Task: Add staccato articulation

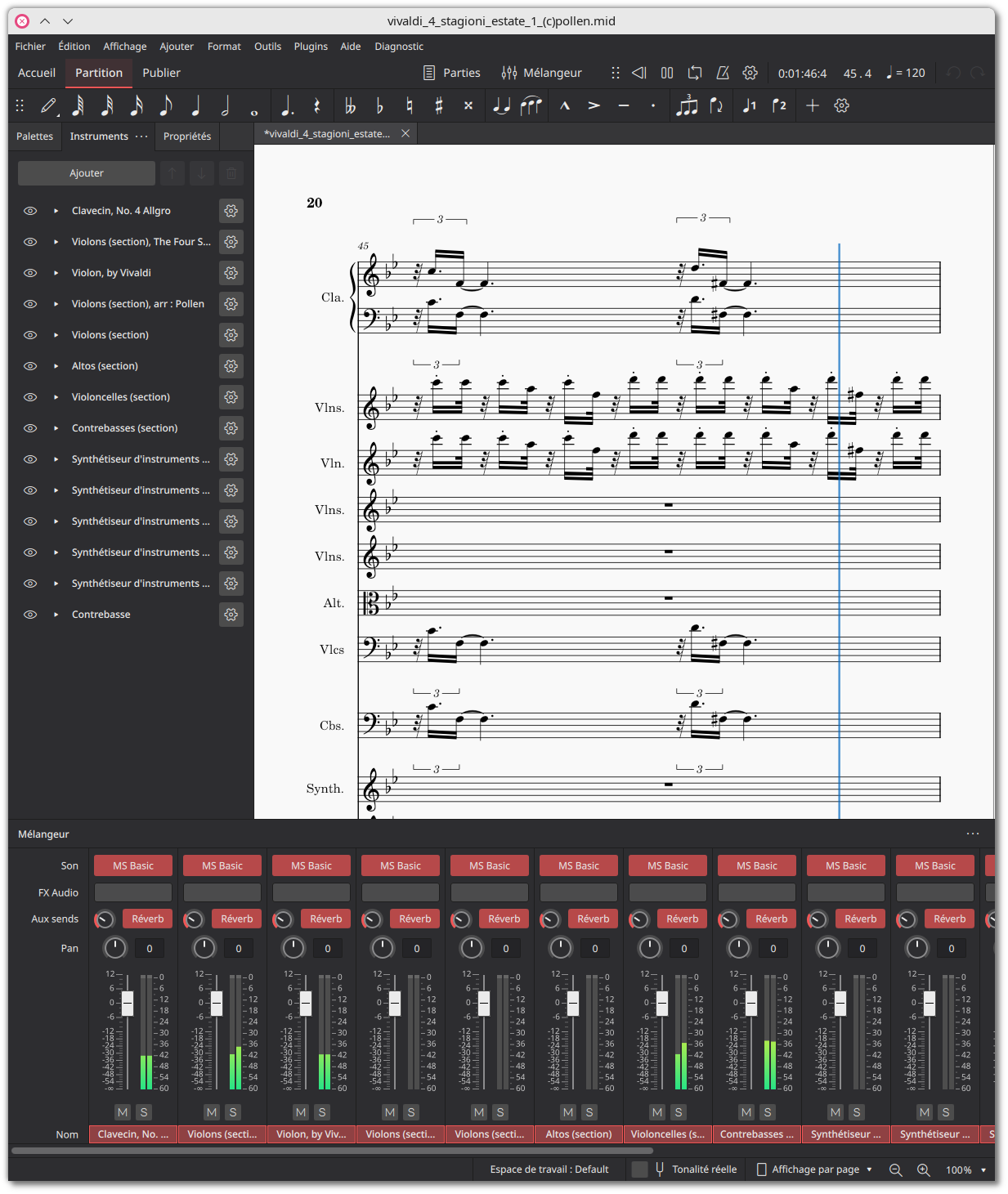Action: (653, 105)
